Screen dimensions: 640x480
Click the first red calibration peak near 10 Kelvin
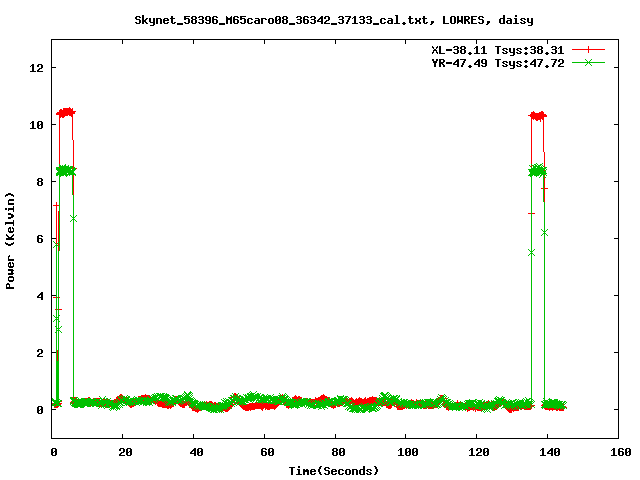(66, 113)
